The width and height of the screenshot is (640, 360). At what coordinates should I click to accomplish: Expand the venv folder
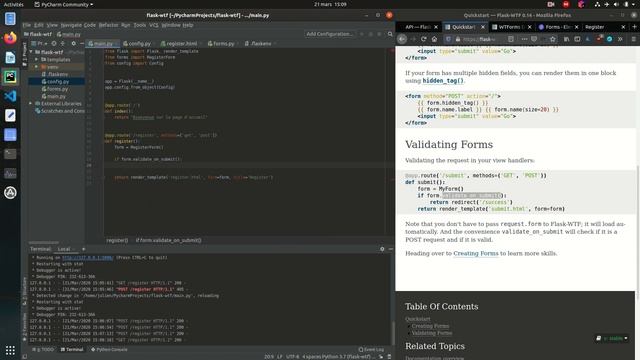(36, 67)
